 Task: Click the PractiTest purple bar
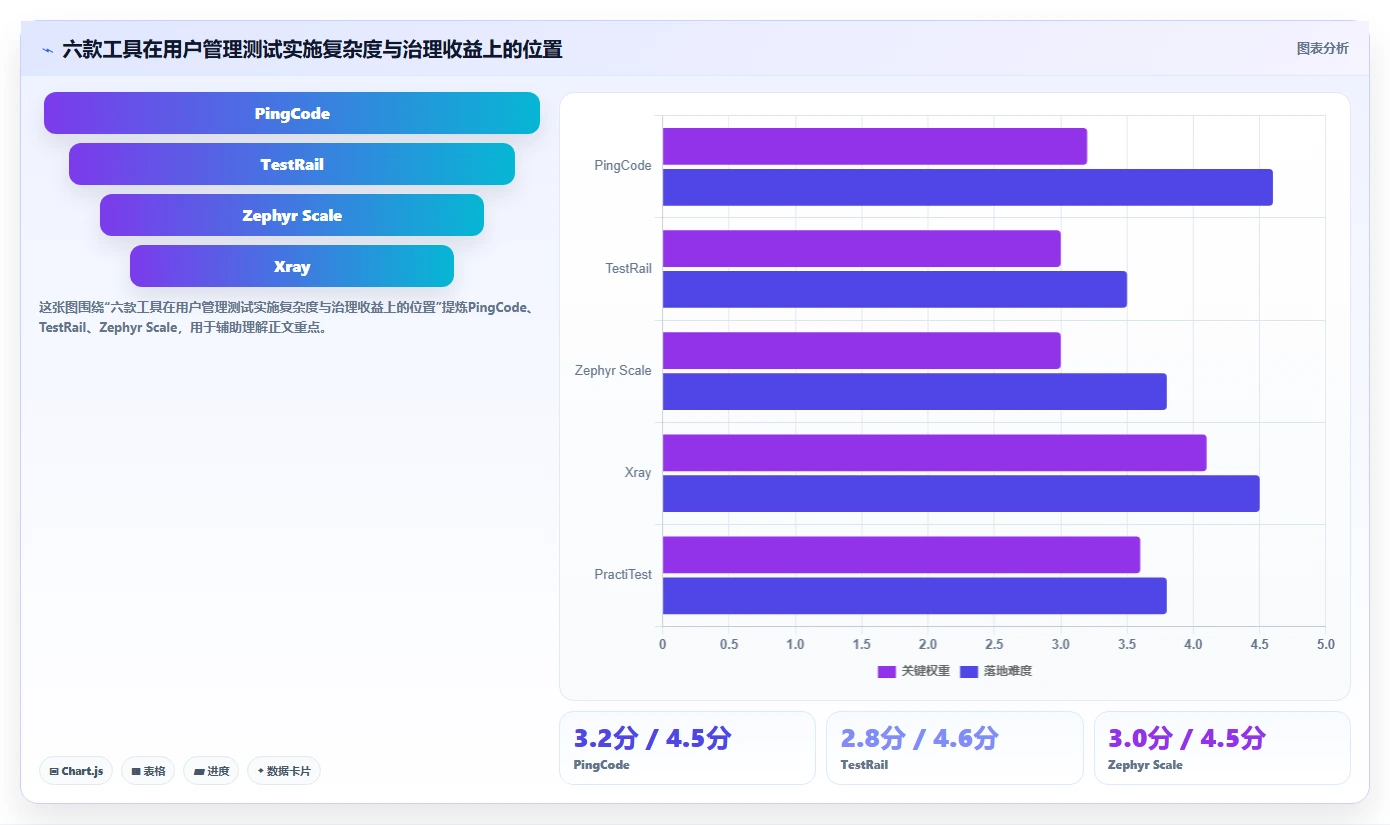pos(902,555)
